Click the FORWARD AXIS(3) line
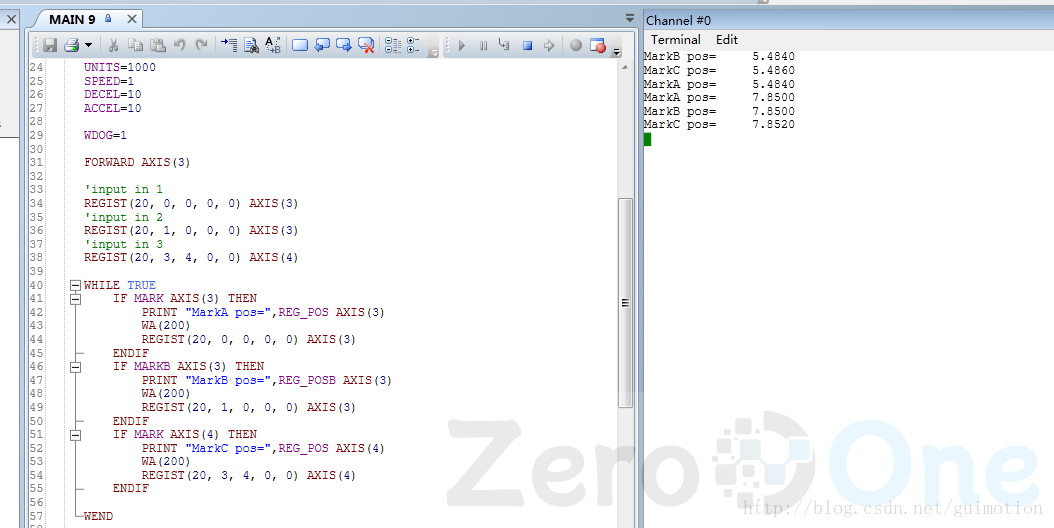Screen dimensions: 1054x528 [137, 162]
